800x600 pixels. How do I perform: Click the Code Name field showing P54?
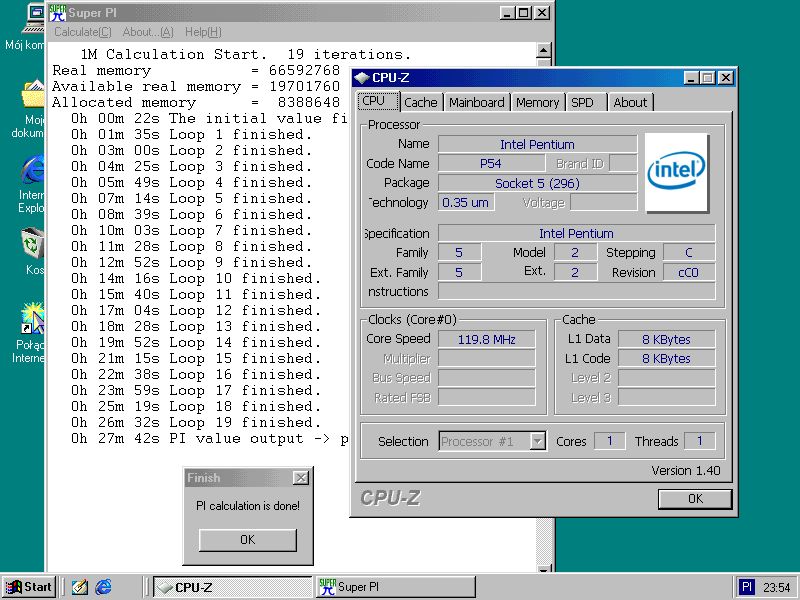point(490,163)
